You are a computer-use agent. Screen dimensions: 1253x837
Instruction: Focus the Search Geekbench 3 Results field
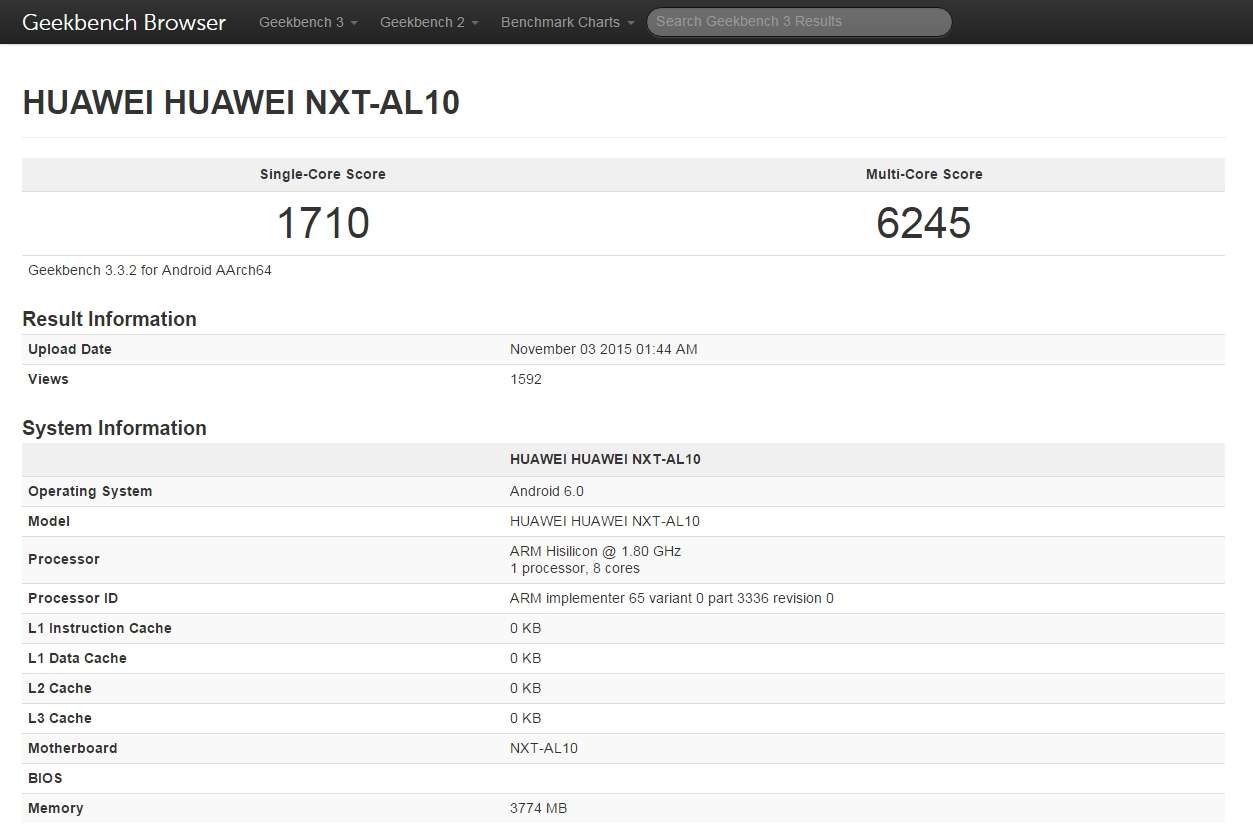click(799, 22)
